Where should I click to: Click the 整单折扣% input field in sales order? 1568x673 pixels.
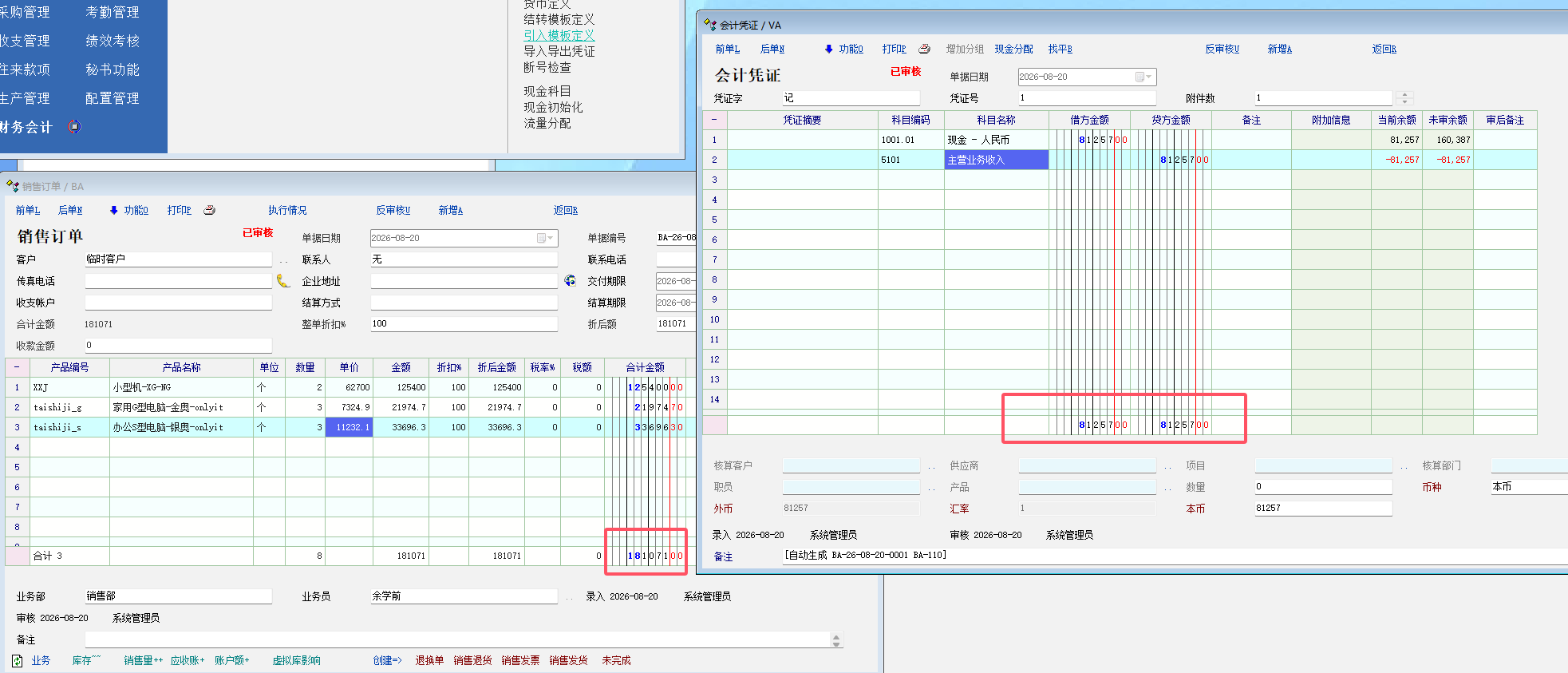(x=464, y=324)
